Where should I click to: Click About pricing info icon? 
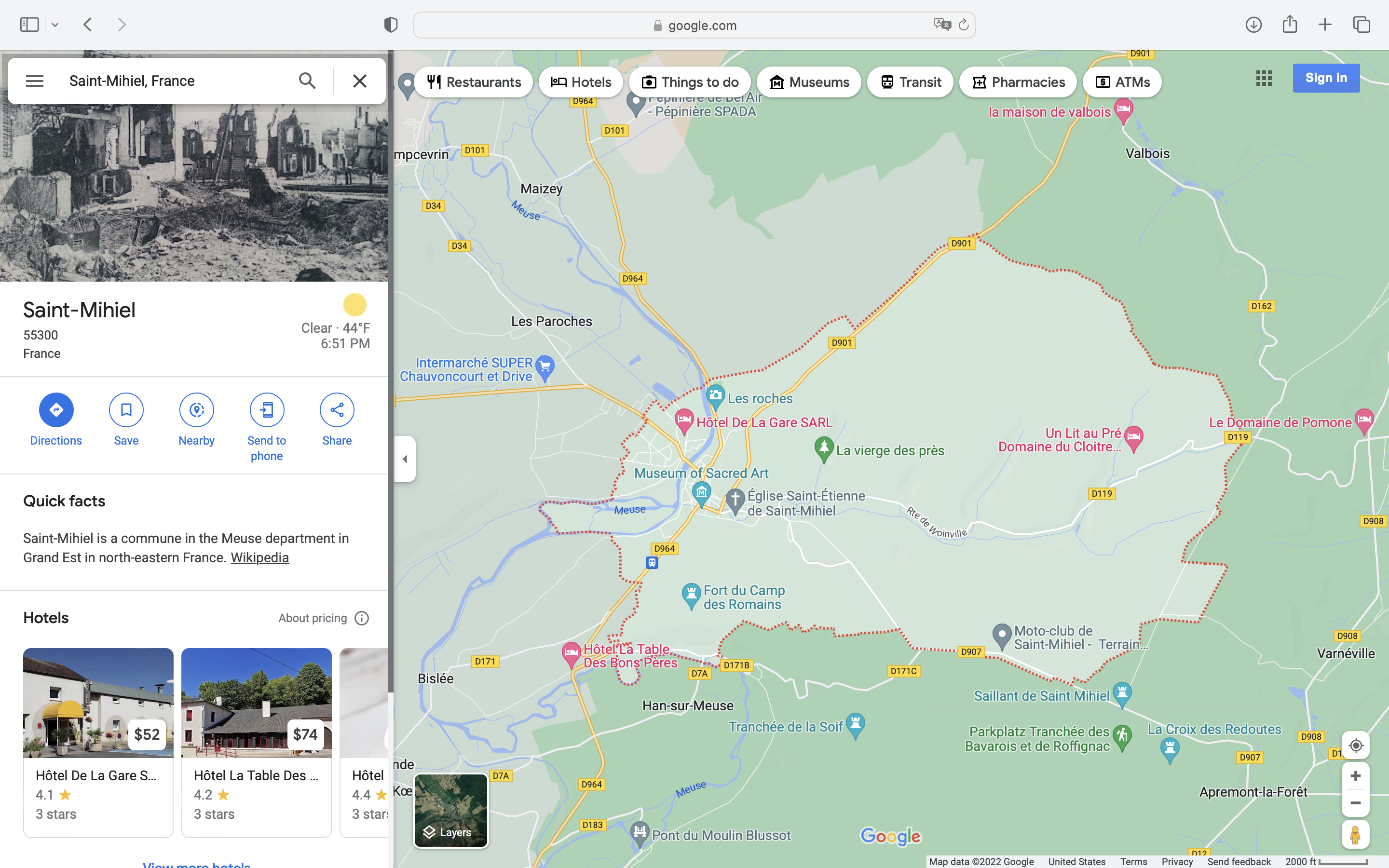tap(362, 618)
